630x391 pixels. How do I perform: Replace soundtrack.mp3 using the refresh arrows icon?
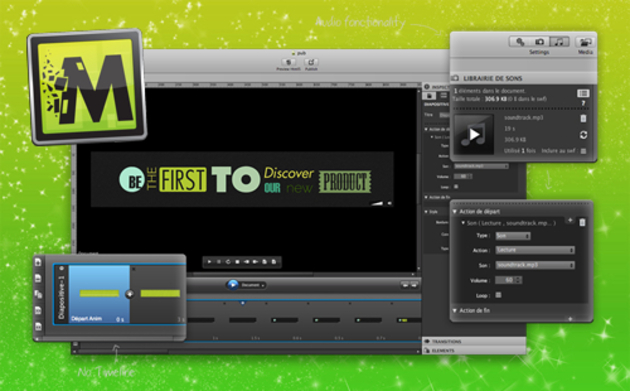[x=583, y=135]
